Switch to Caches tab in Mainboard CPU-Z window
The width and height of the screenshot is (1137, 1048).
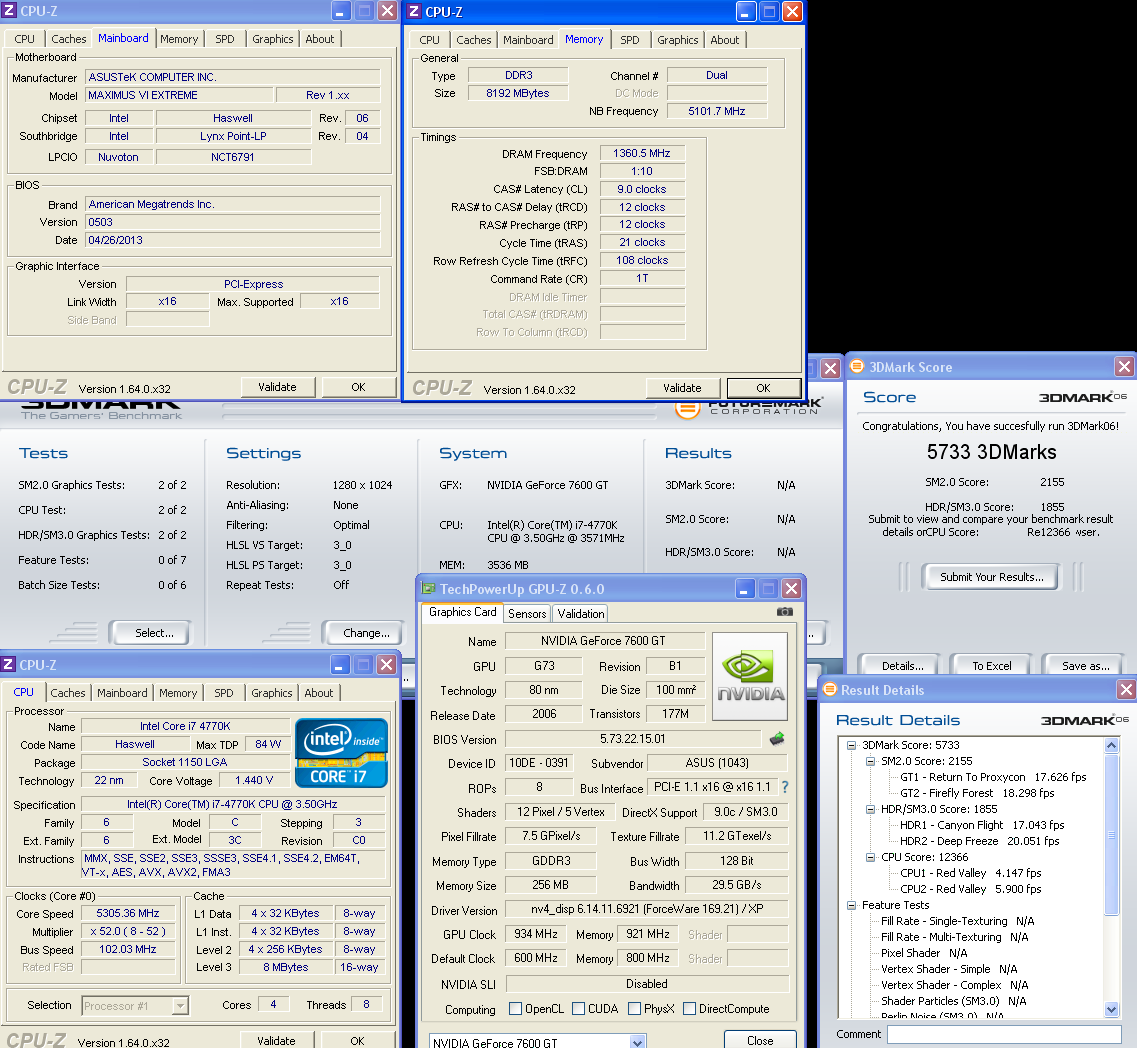69,38
